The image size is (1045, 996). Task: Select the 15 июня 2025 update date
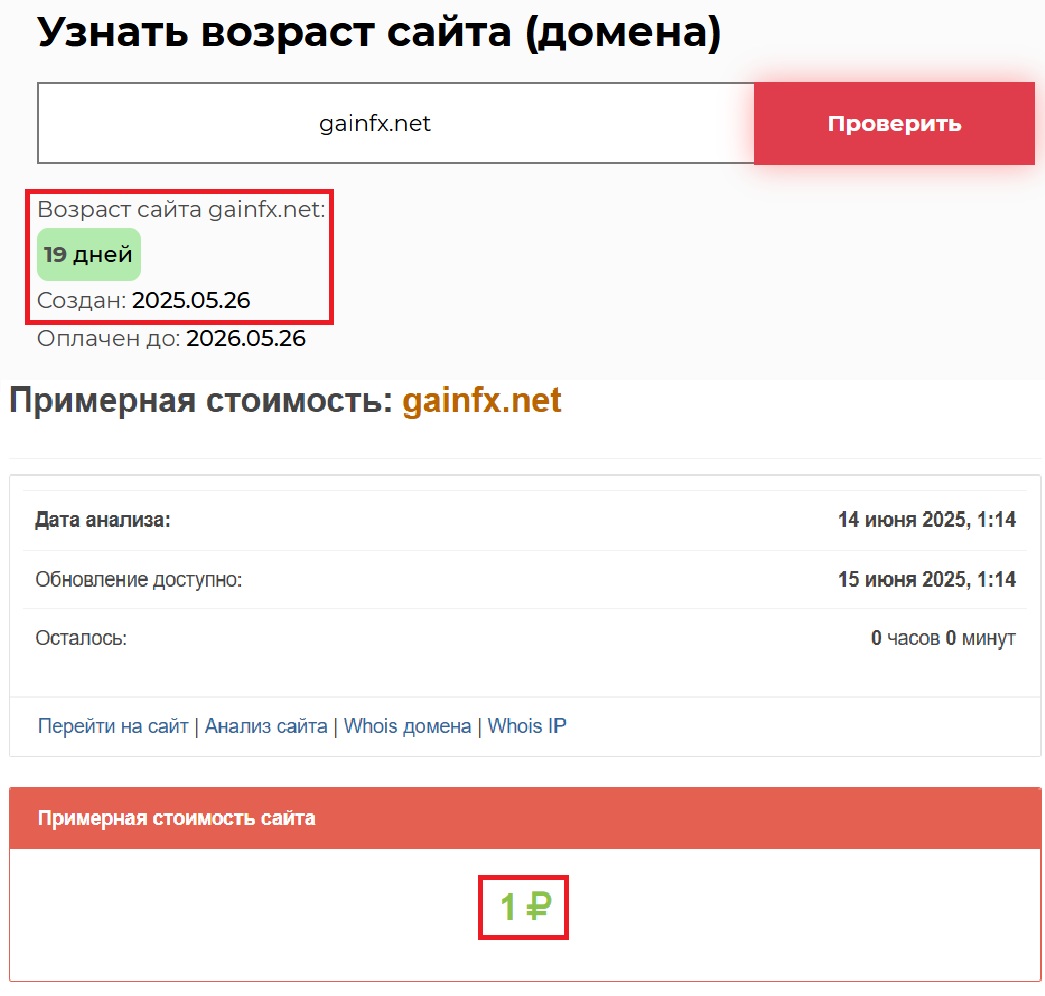click(926, 579)
